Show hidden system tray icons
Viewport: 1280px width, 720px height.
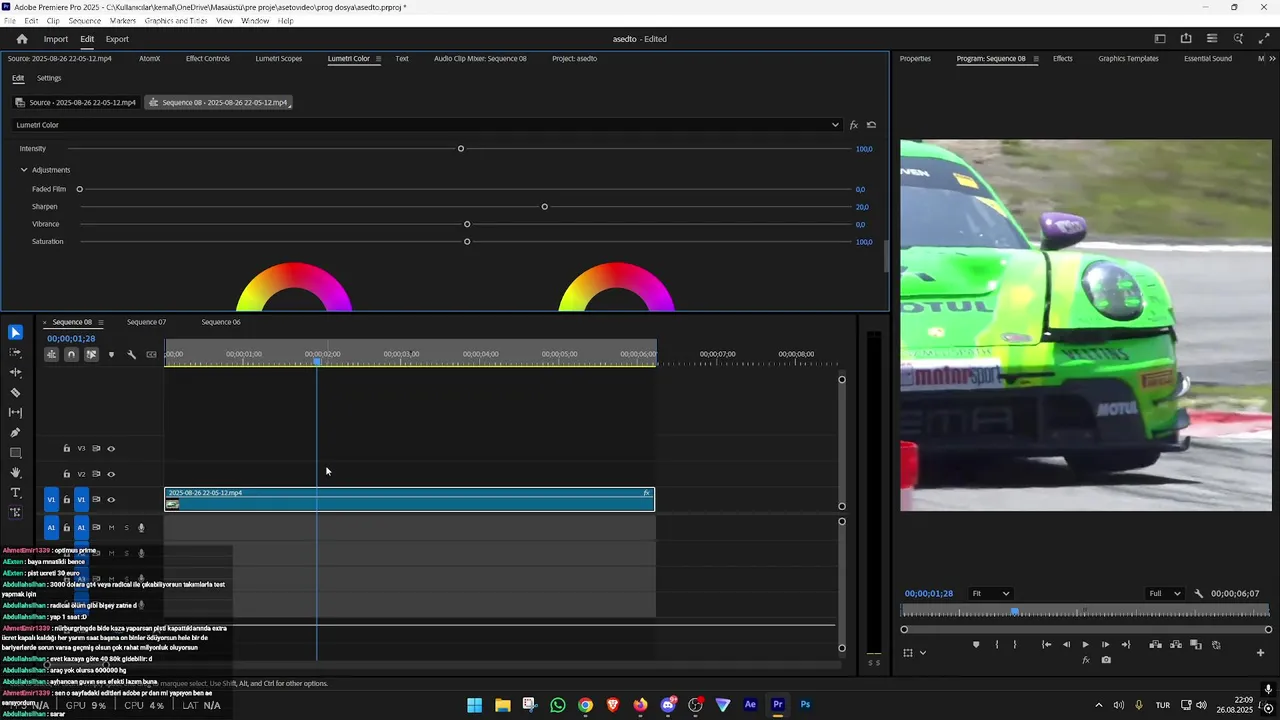click(1098, 705)
